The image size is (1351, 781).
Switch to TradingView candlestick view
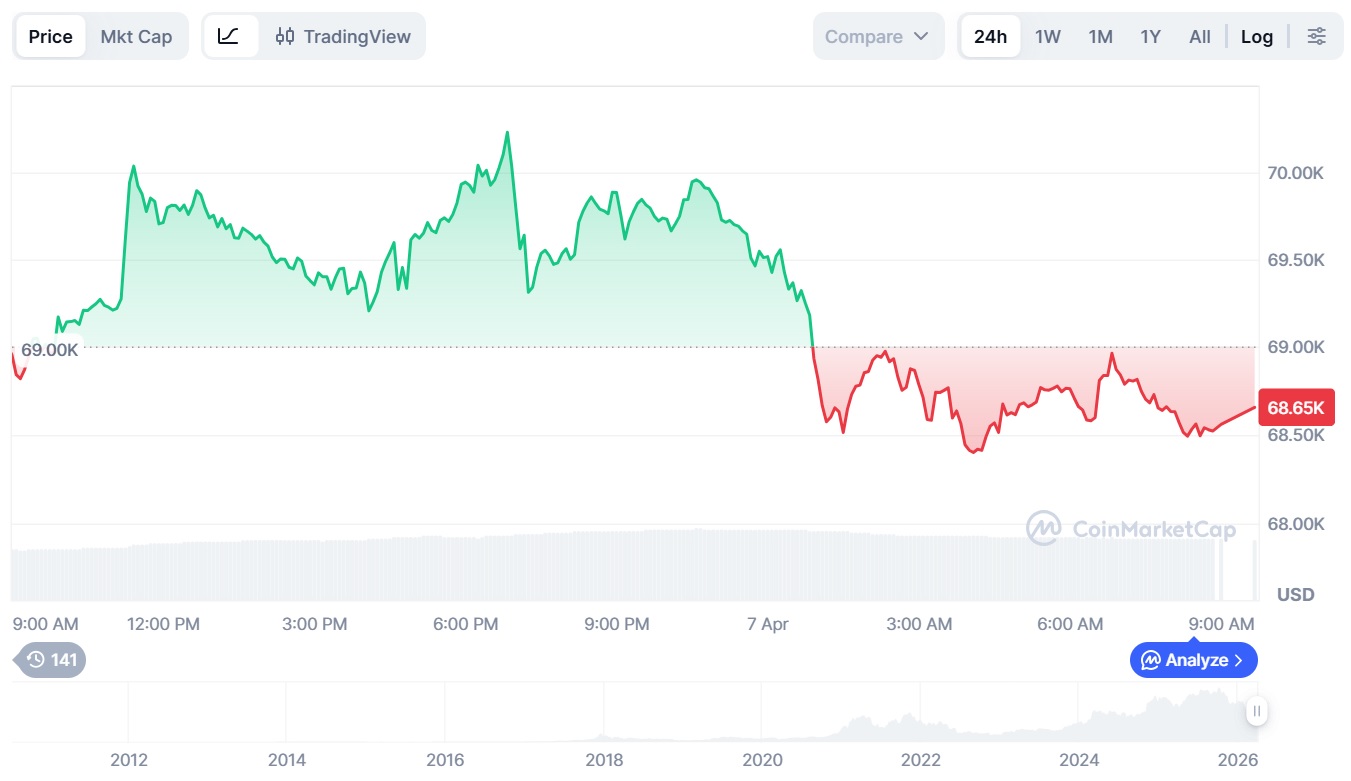(343, 36)
